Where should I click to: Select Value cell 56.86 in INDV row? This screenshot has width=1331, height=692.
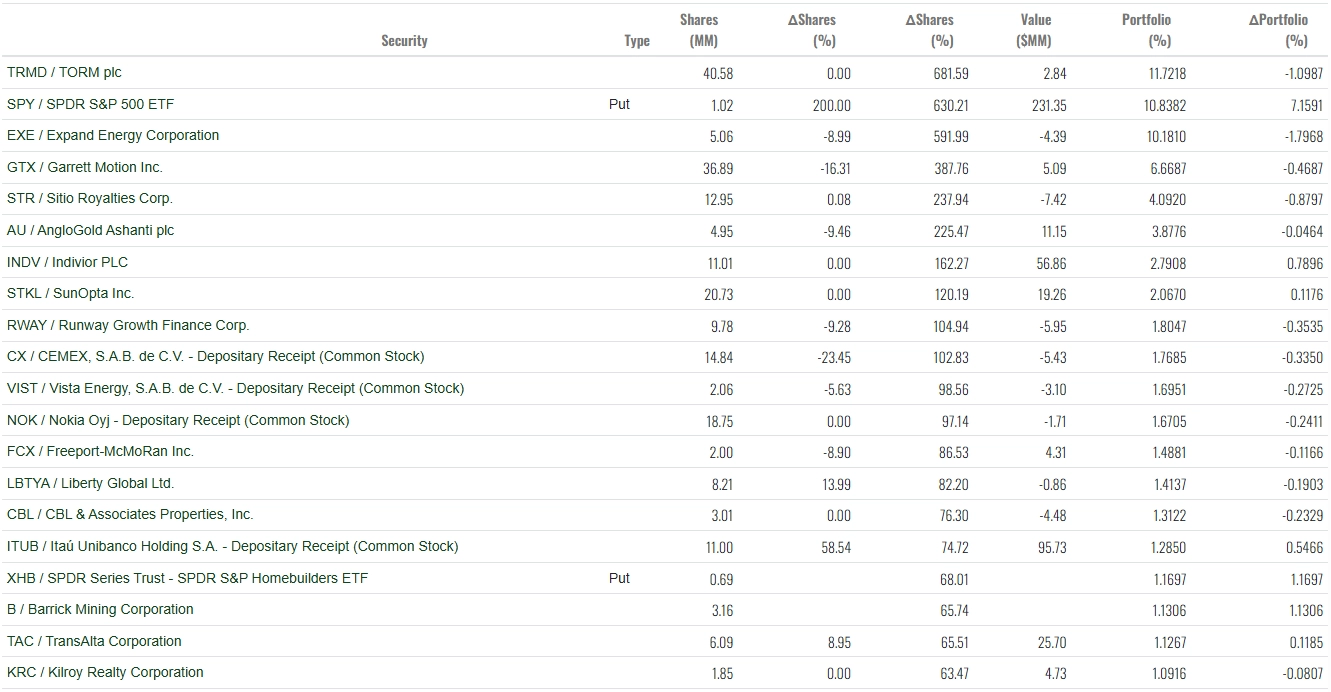(x=1052, y=263)
